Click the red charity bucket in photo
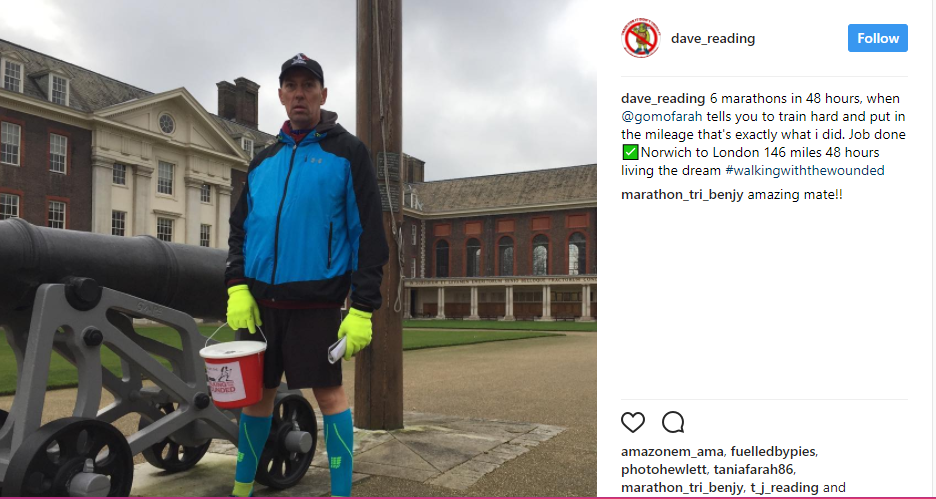This screenshot has height=499, width=936. [233, 373]
